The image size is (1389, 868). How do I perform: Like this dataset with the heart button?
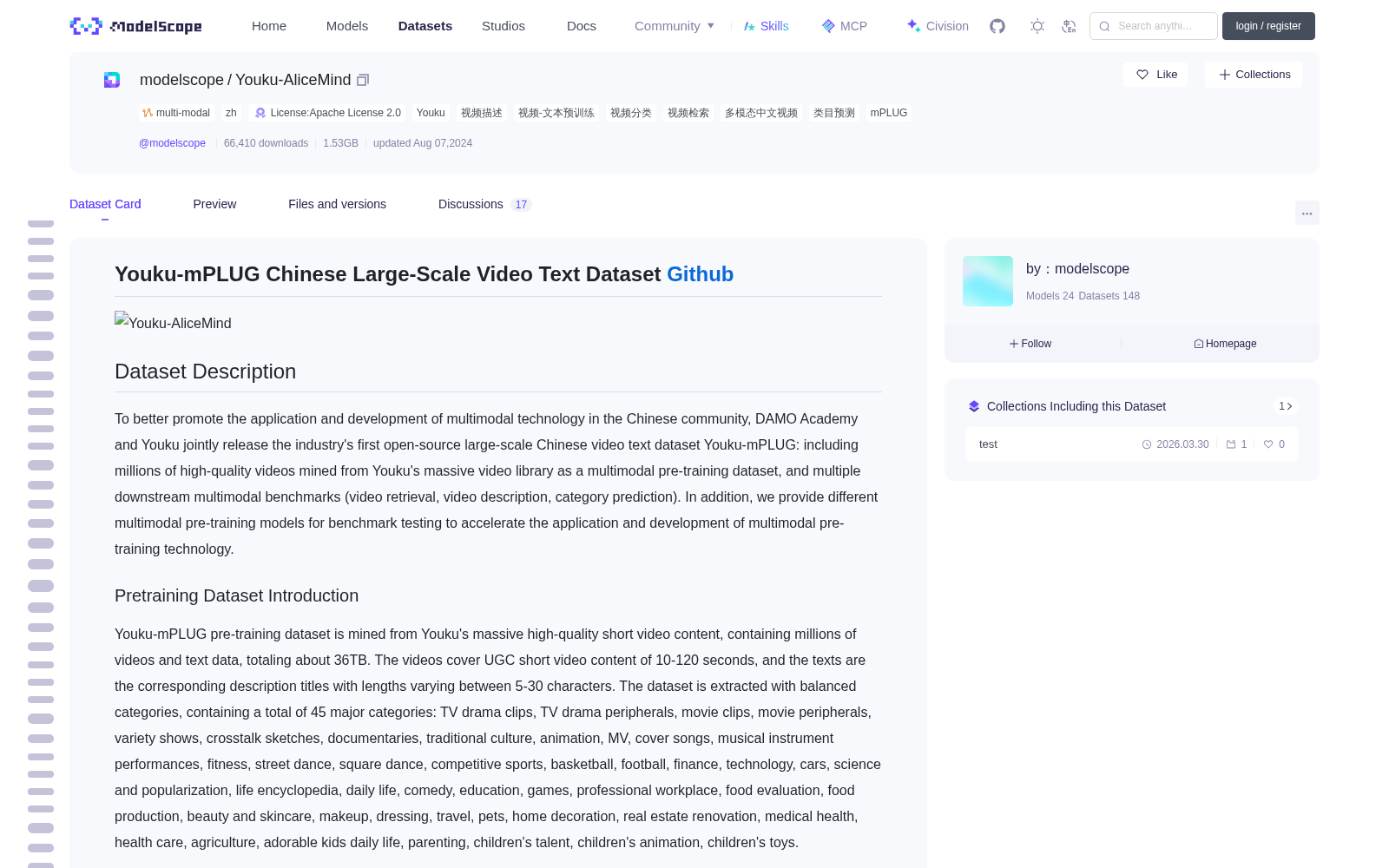(1155, 75)
